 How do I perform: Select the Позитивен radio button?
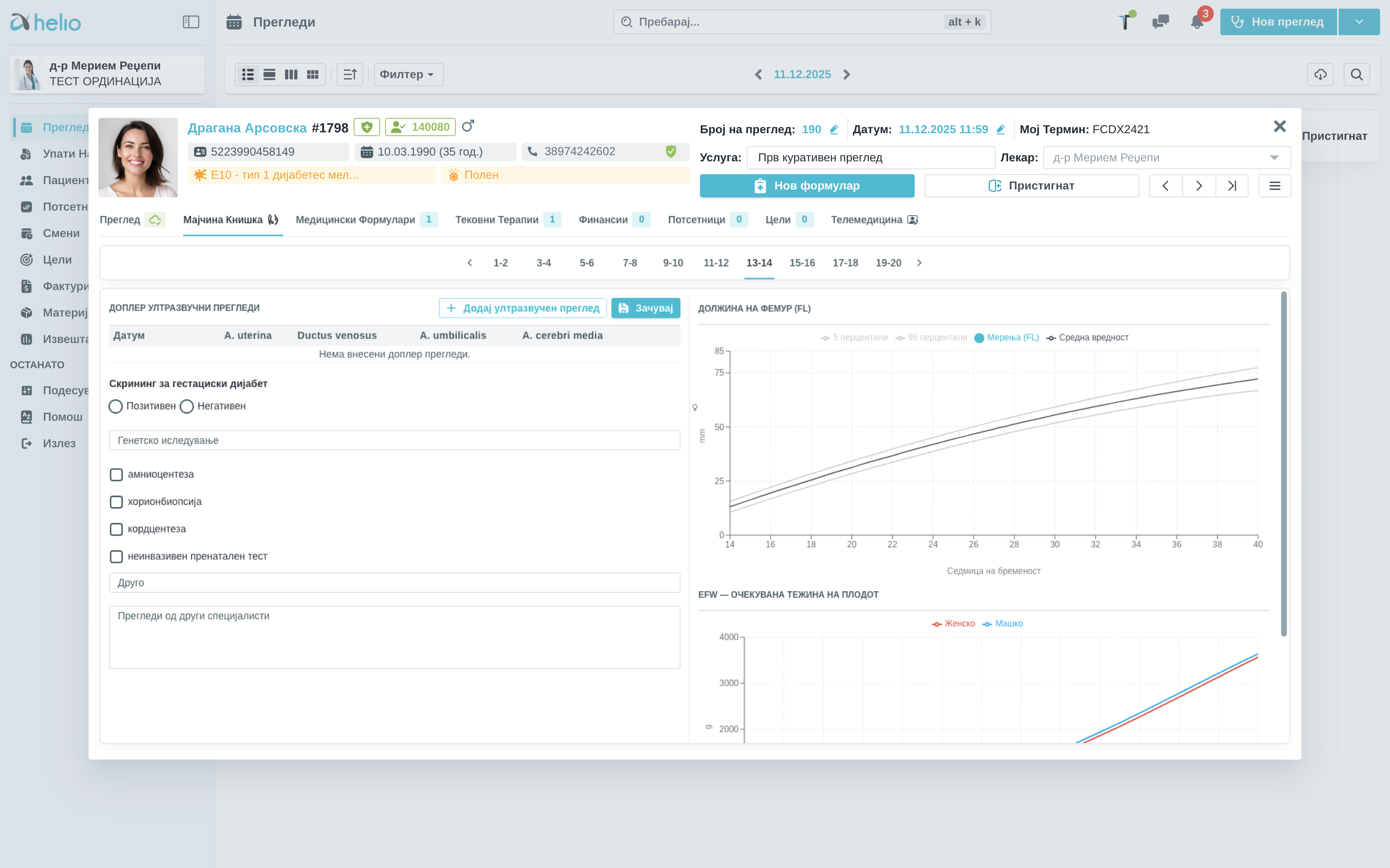115,406
